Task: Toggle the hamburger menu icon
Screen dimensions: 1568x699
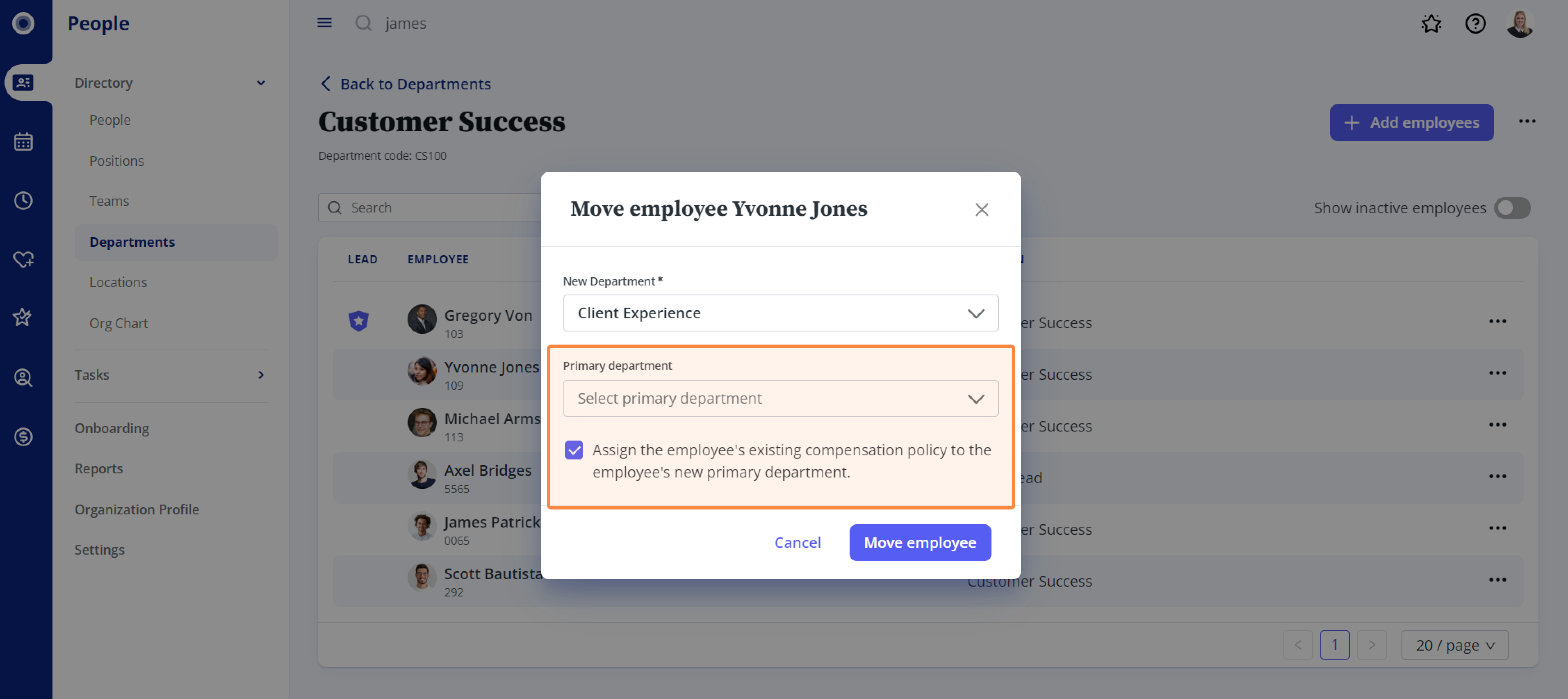Action: [x=324, y=23]
